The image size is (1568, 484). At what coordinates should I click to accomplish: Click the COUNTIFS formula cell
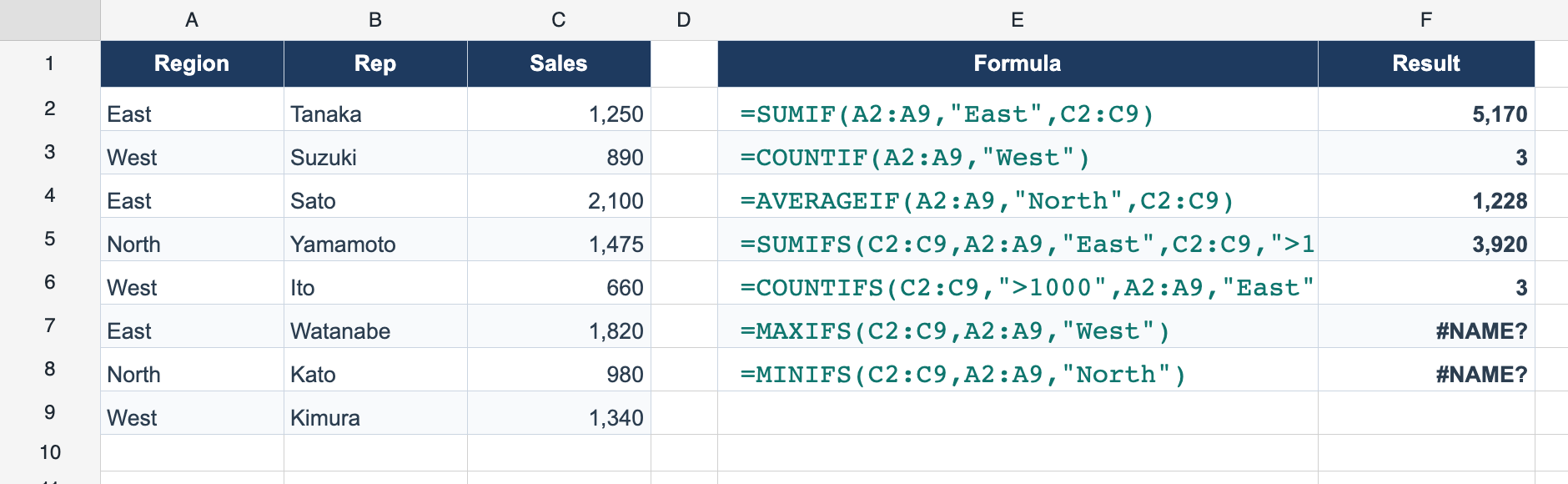[1018, 283]
